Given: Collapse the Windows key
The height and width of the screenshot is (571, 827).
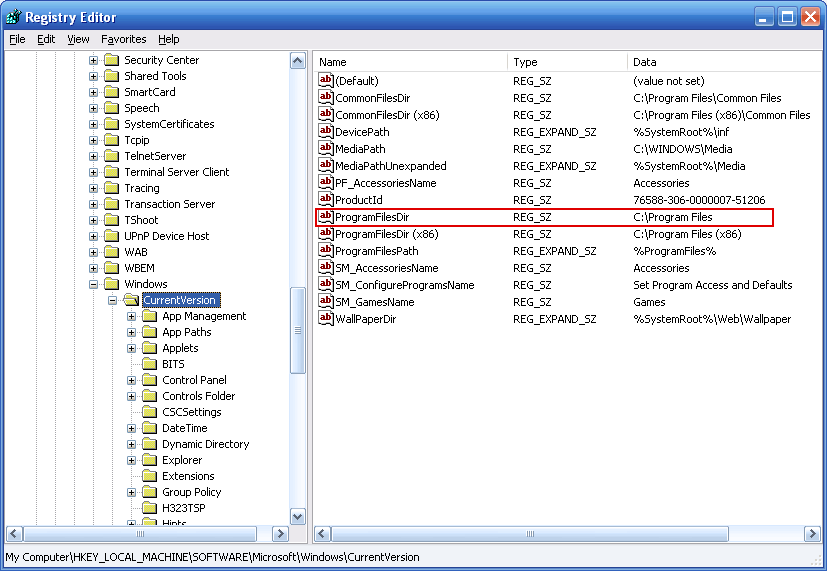Looking at the screenshot, I should pos(93,284).
